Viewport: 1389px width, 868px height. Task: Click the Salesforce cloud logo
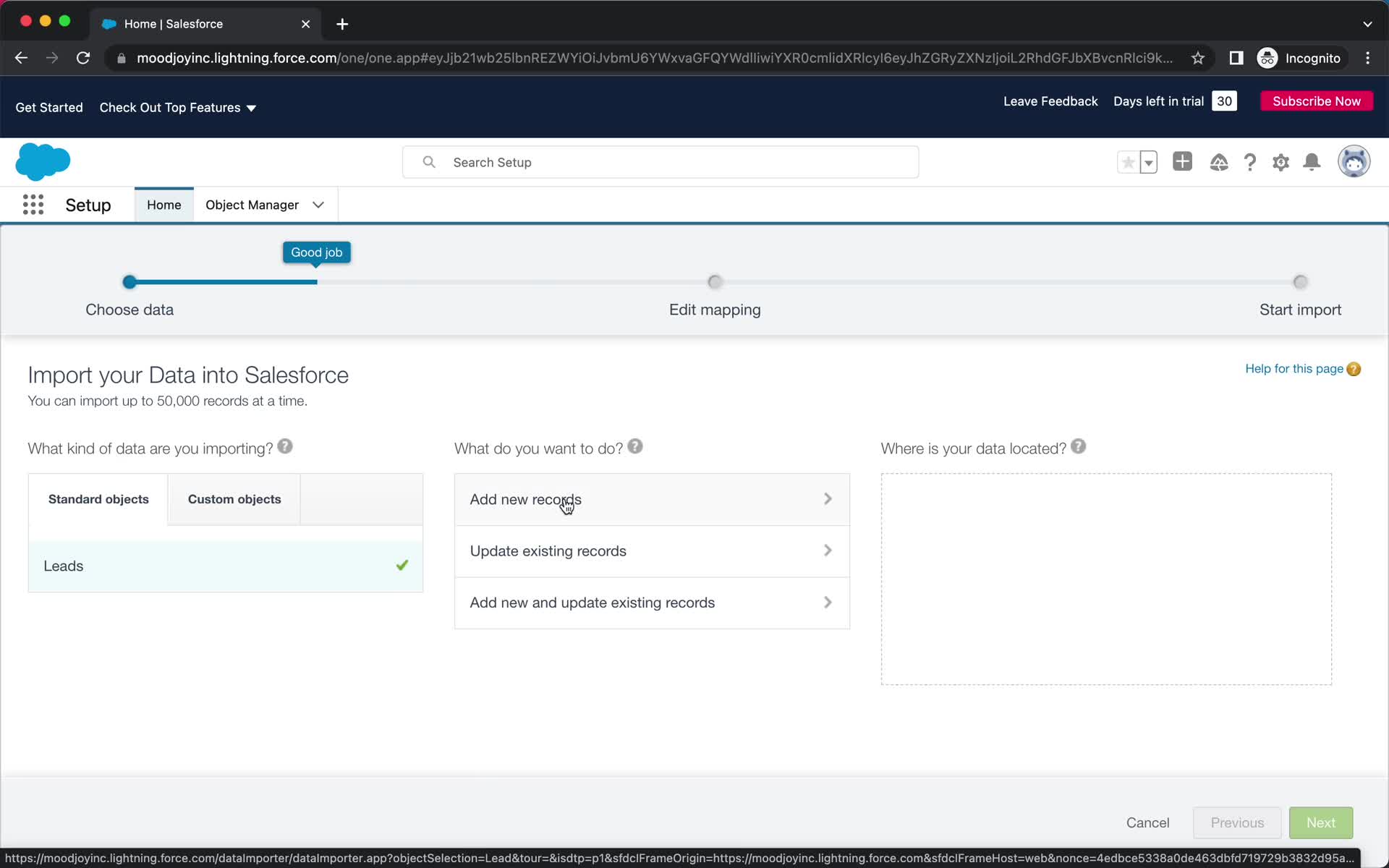pos(43,161)
